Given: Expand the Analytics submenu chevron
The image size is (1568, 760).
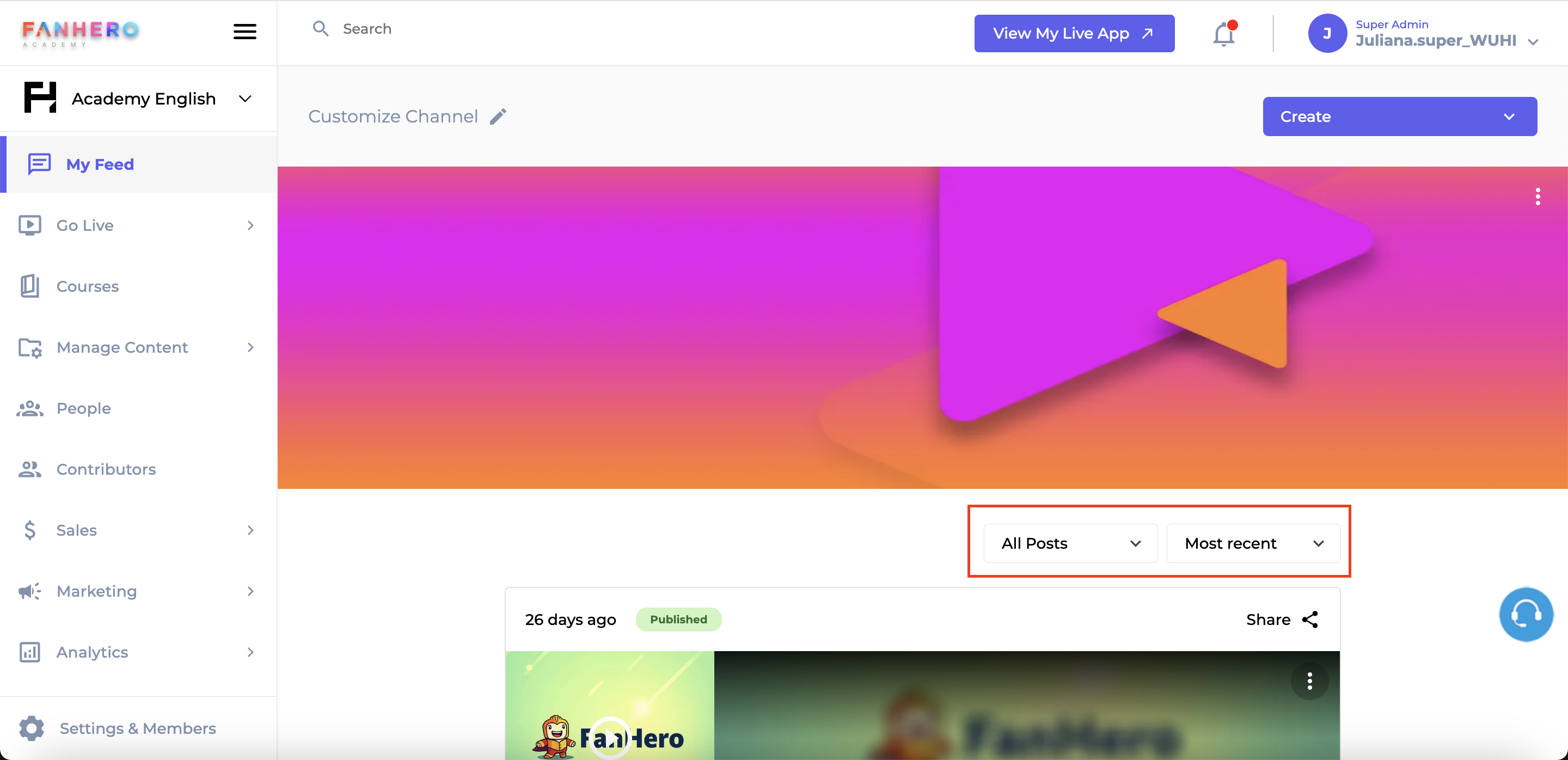Looking at the screenshot, I should [250, 652].
